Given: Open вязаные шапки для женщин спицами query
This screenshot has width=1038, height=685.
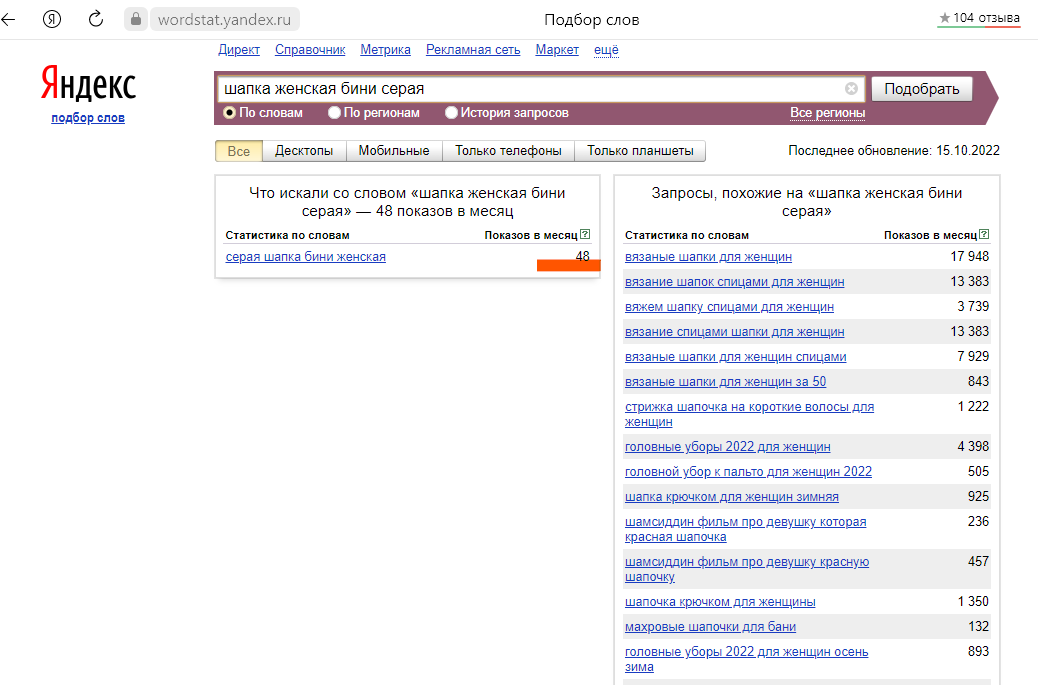Looking at the screenshot, I should pyautogui.click(x=735, y=357).
